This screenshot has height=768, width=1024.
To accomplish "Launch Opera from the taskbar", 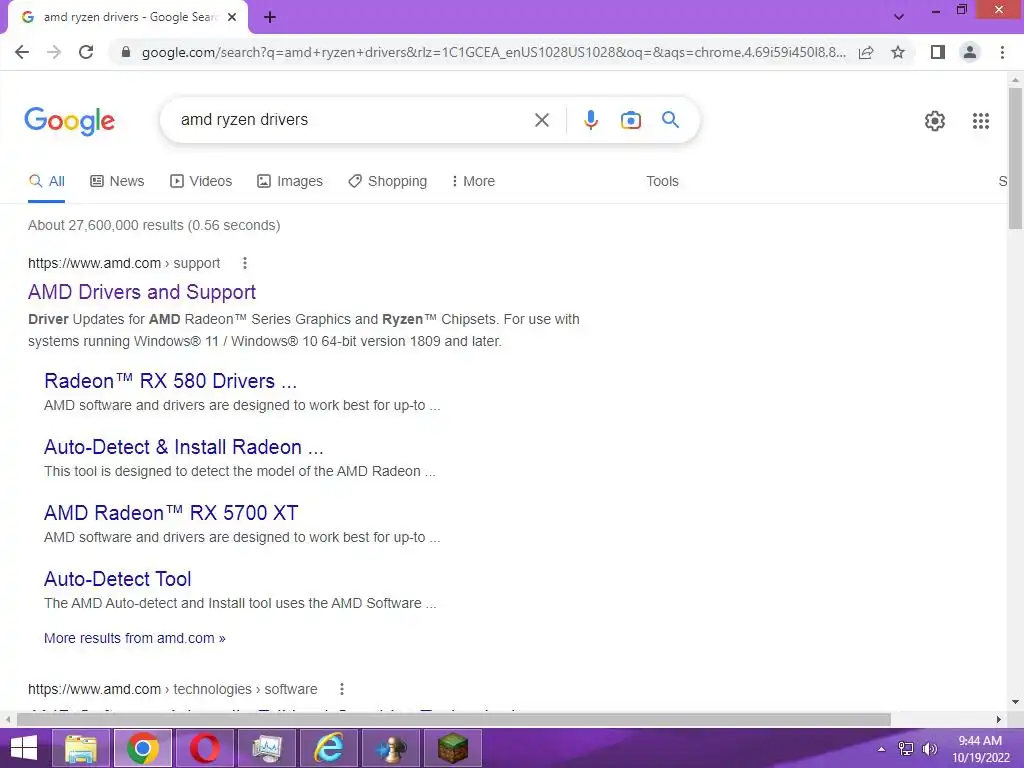I will click(x=205, y=748).
